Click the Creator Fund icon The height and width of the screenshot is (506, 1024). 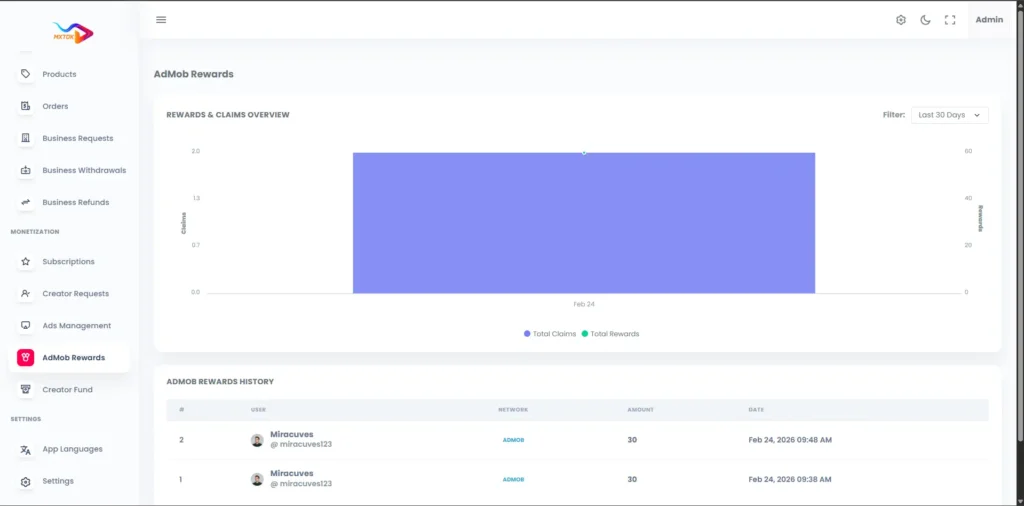pos(26,390)
